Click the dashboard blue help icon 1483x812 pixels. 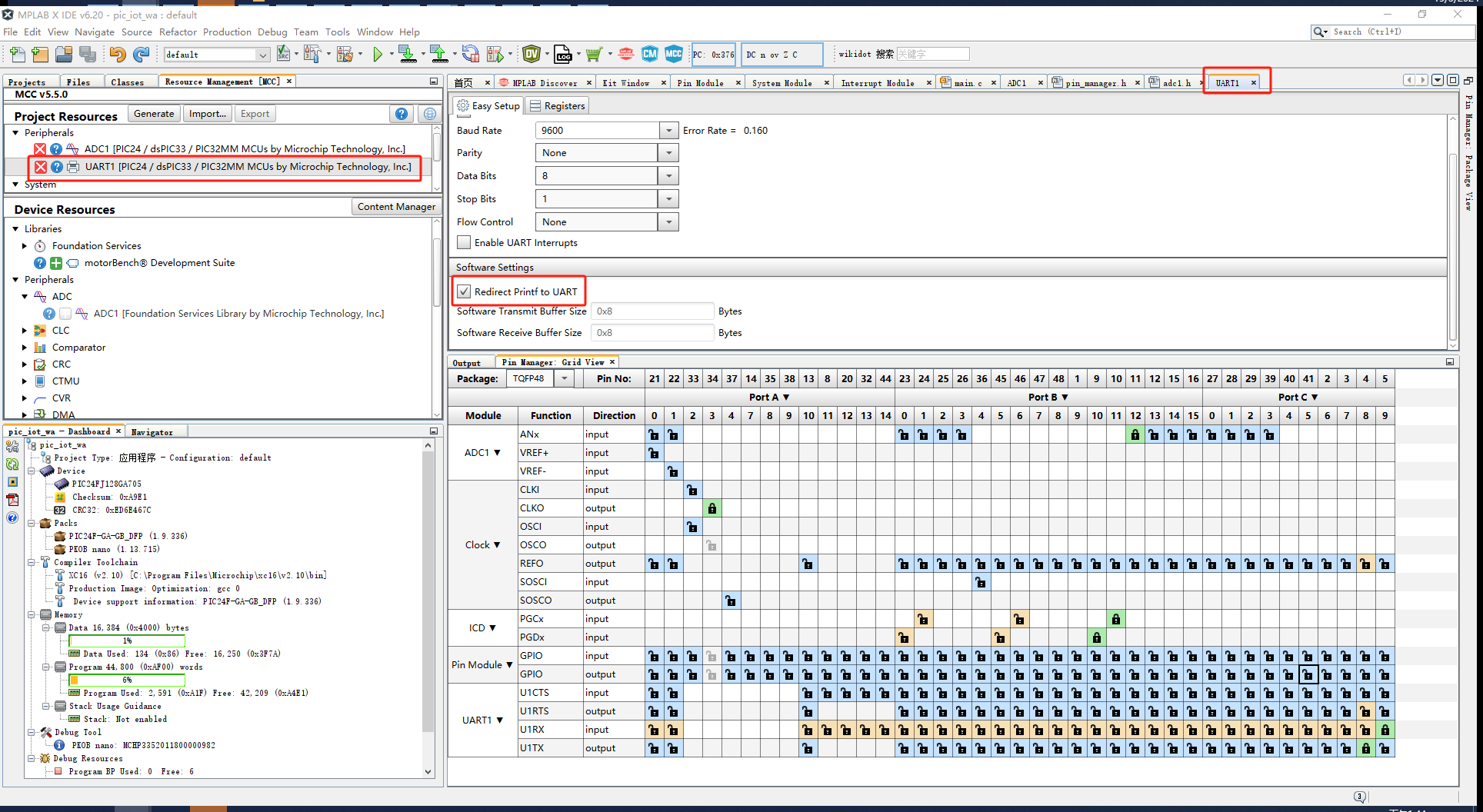pyautogui.click(x=12, y=517)
